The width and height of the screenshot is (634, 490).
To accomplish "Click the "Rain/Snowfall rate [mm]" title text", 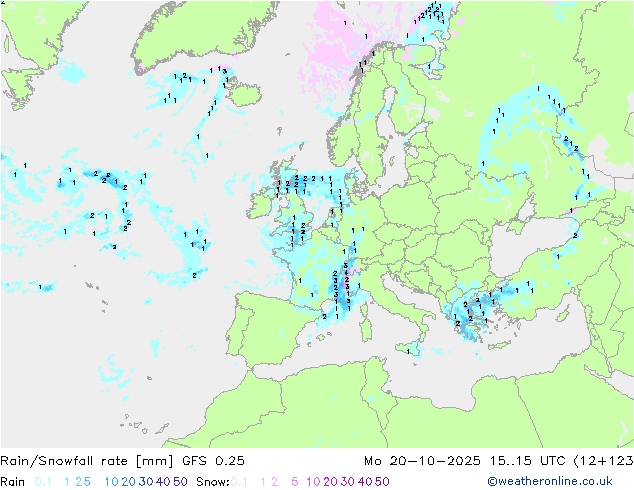I will tap(87, 461).
